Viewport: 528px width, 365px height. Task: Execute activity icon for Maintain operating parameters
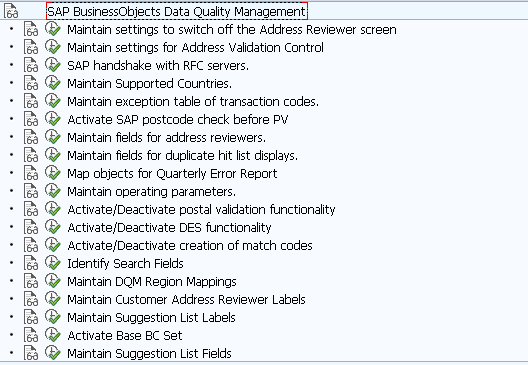pos(53,191)
